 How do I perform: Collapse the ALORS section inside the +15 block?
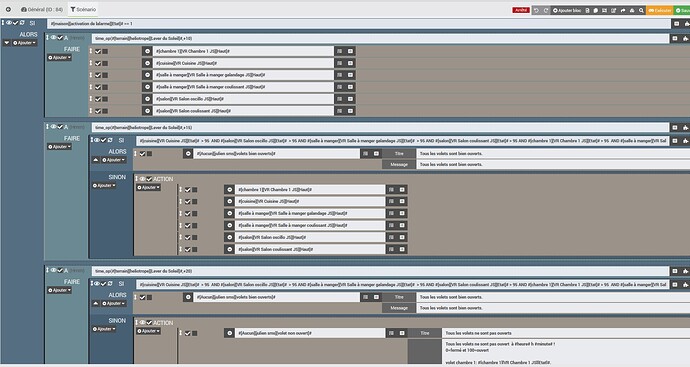click(95, 160)
